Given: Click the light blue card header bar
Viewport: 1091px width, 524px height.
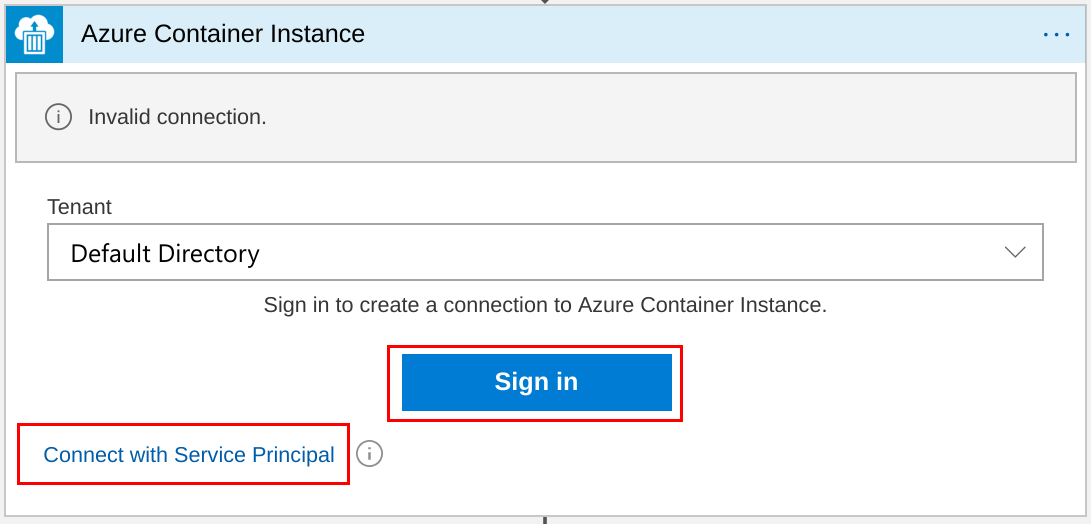Looking at the screenshot, I should (x=545, y=34).
